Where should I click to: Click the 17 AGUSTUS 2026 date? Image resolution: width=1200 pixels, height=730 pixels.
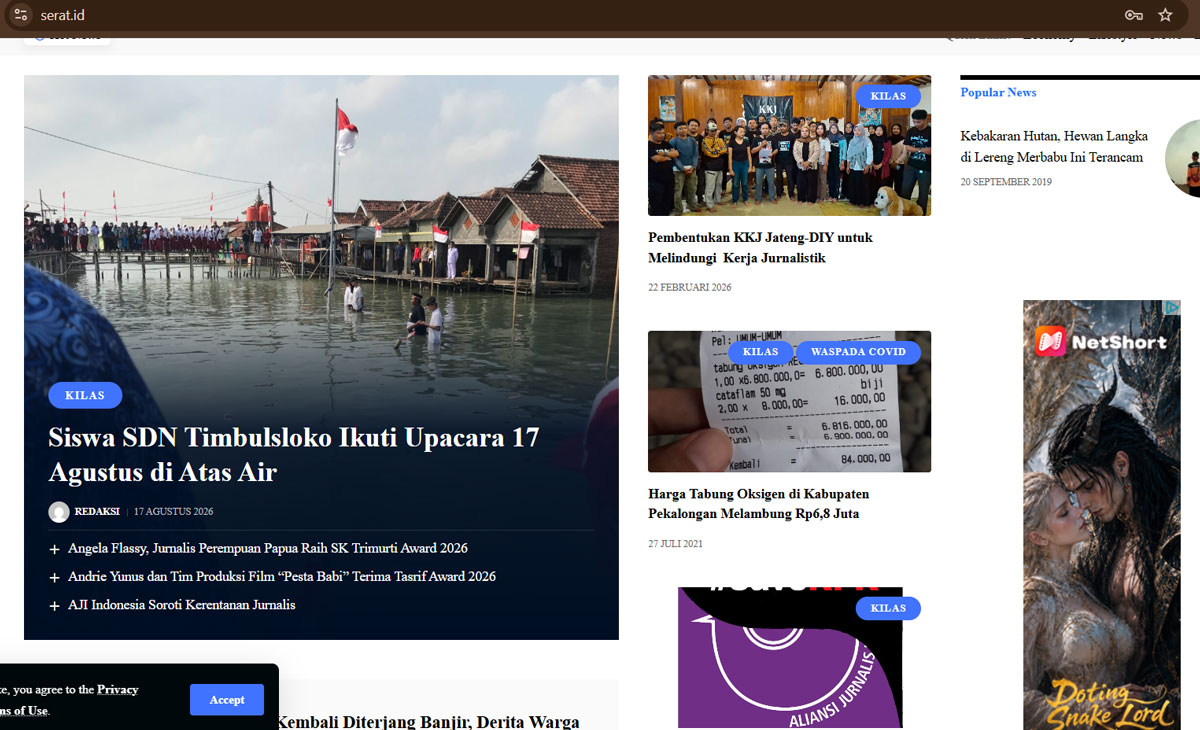(x=174, y=512)
